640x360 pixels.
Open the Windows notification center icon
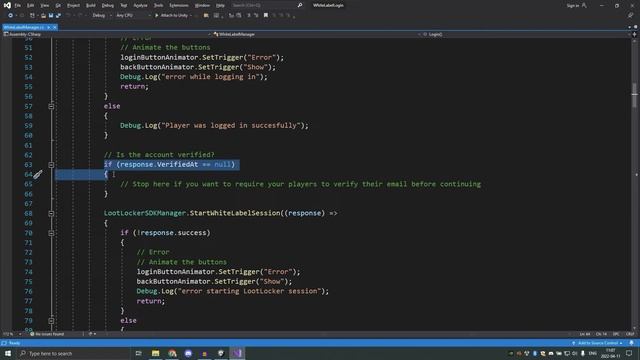(629, 353)
